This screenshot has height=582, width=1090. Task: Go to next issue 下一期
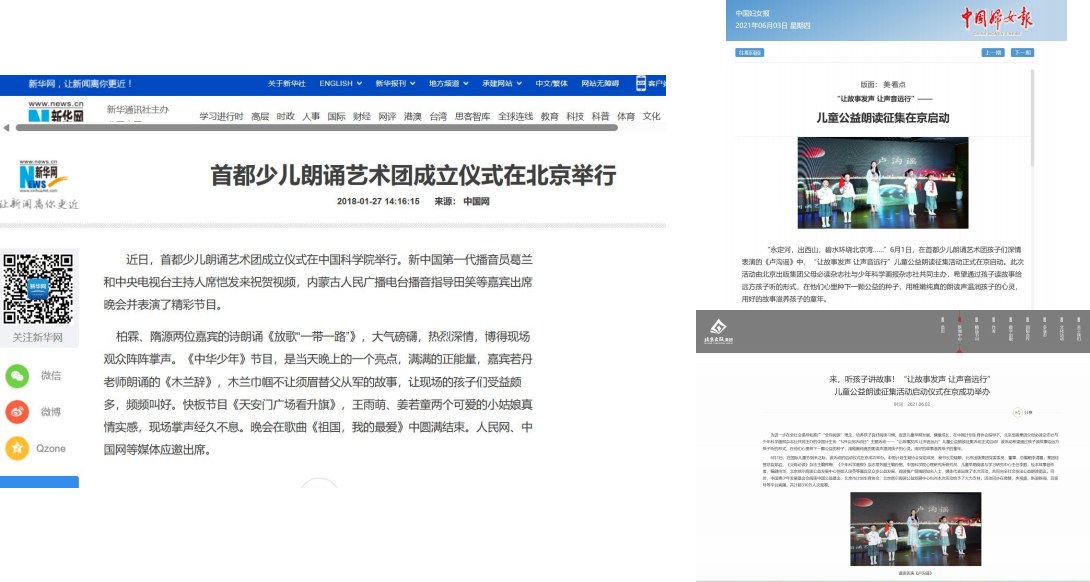[x=1022, y=53]
